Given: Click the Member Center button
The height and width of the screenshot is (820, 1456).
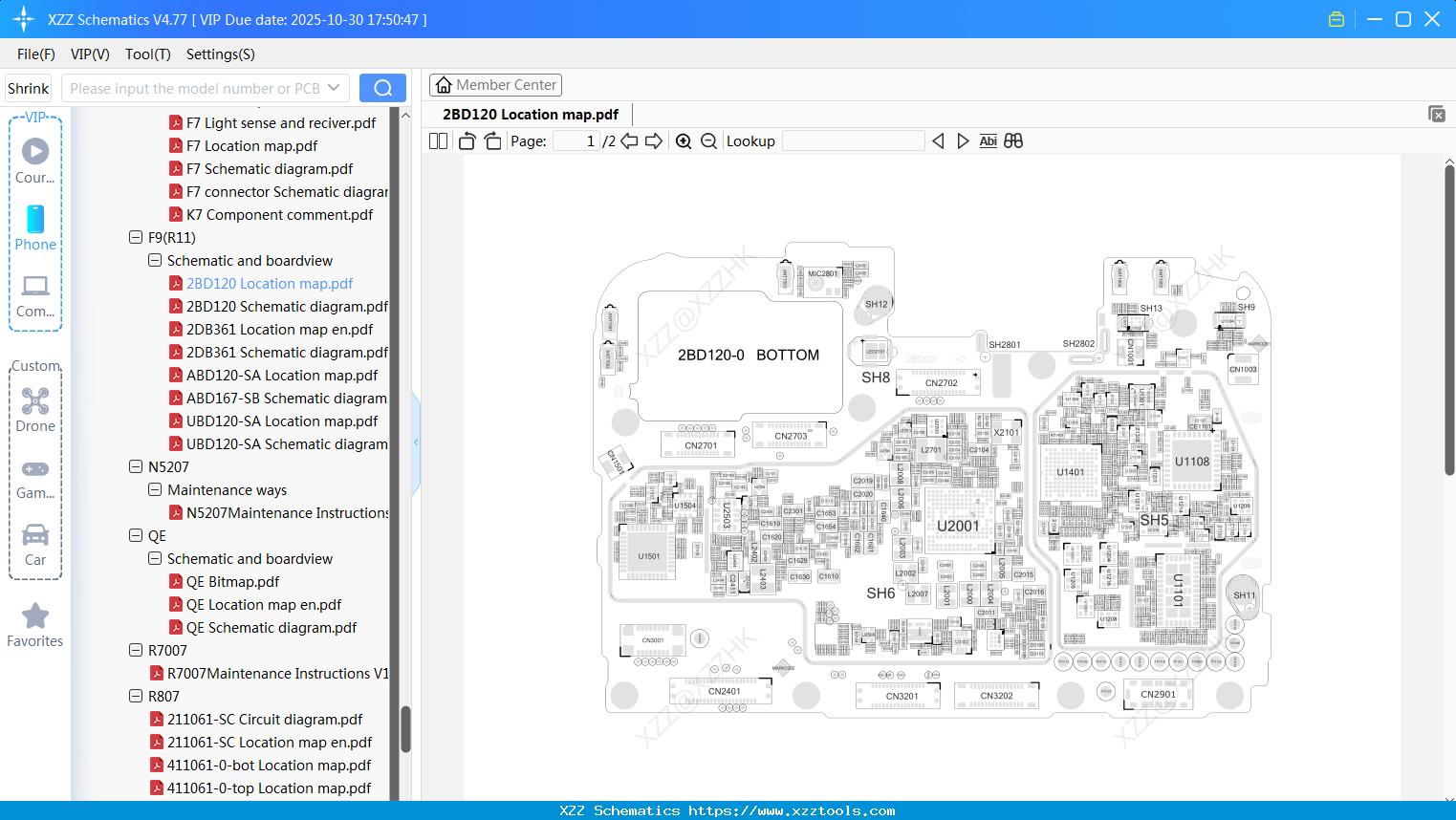Looking at the screenshot, I should (495, 85).
